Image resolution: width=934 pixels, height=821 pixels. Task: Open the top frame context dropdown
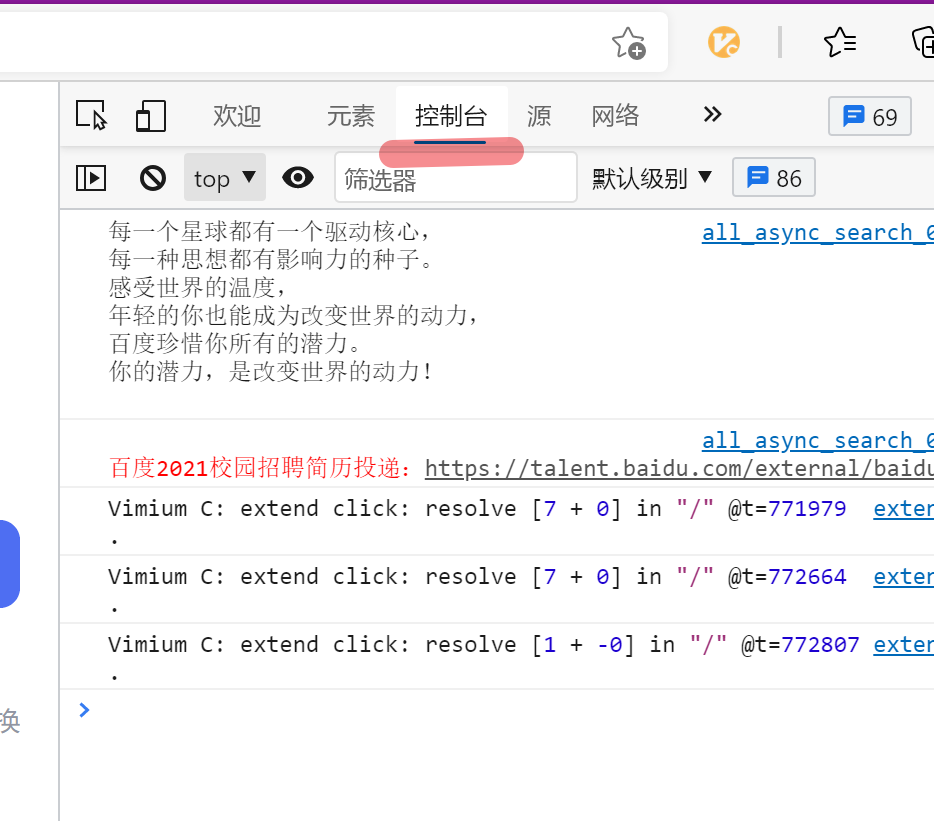tap(223, 177)
